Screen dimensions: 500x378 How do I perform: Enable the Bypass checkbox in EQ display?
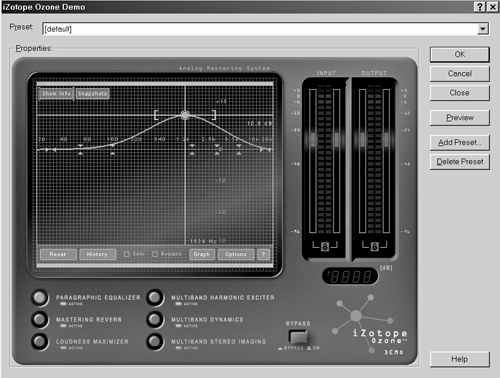(155, 254)
